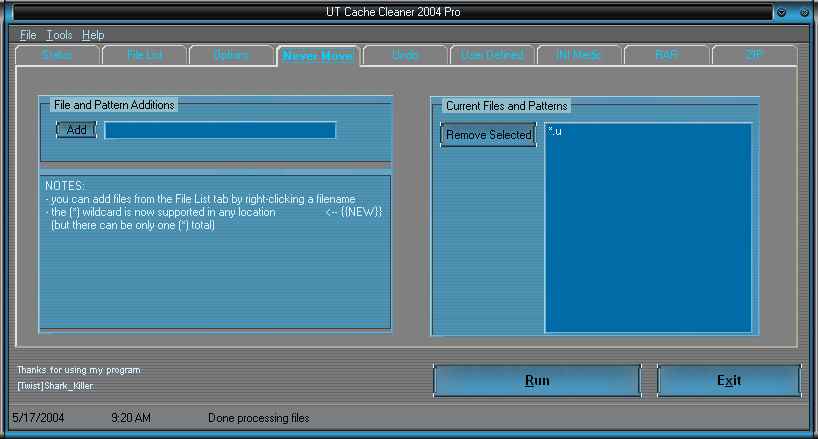Open the Tools menu

tap(59, 35)
